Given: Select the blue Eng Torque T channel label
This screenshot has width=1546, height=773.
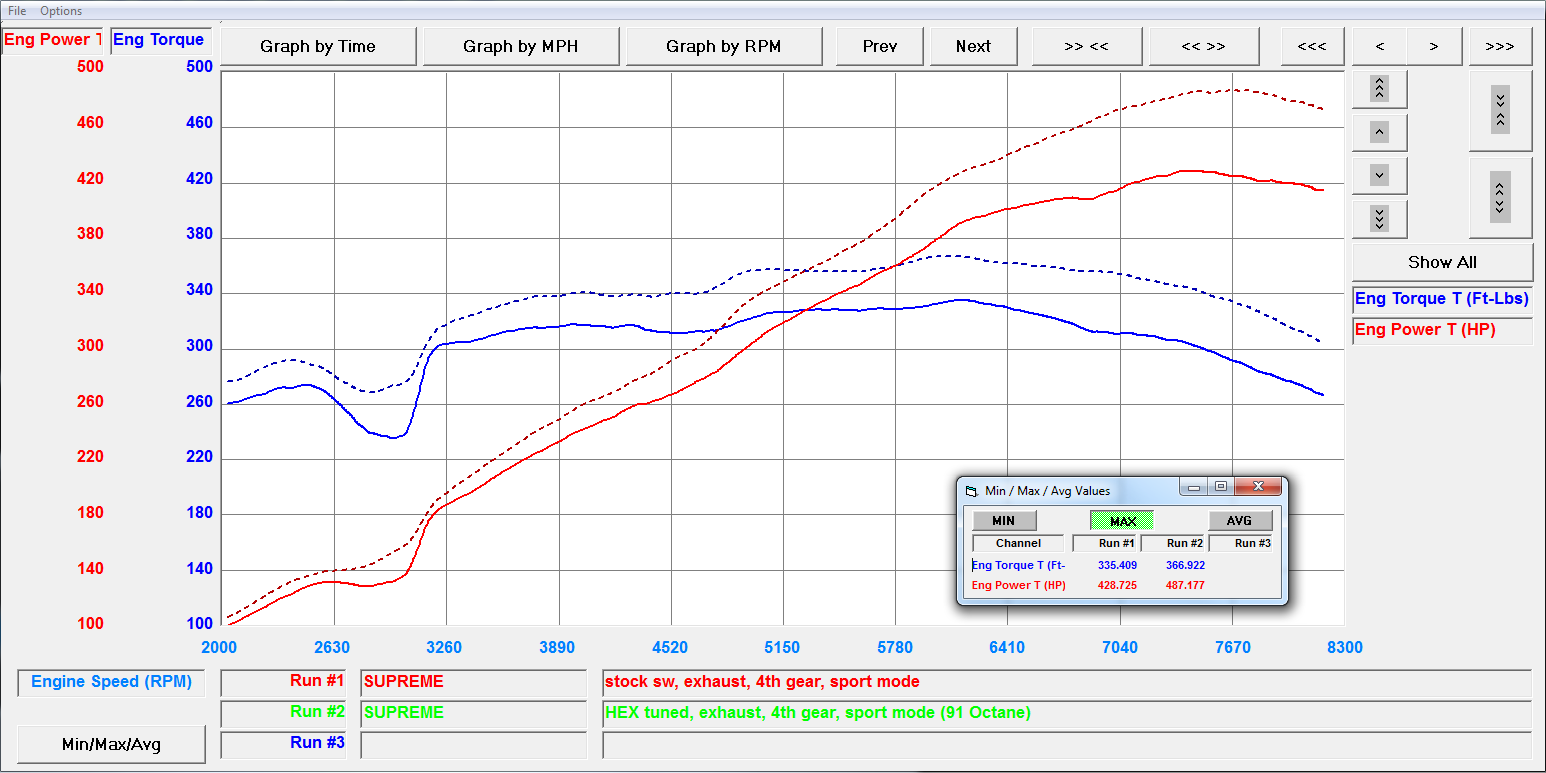Looking at the screenshot, I should coord(1442,299).
